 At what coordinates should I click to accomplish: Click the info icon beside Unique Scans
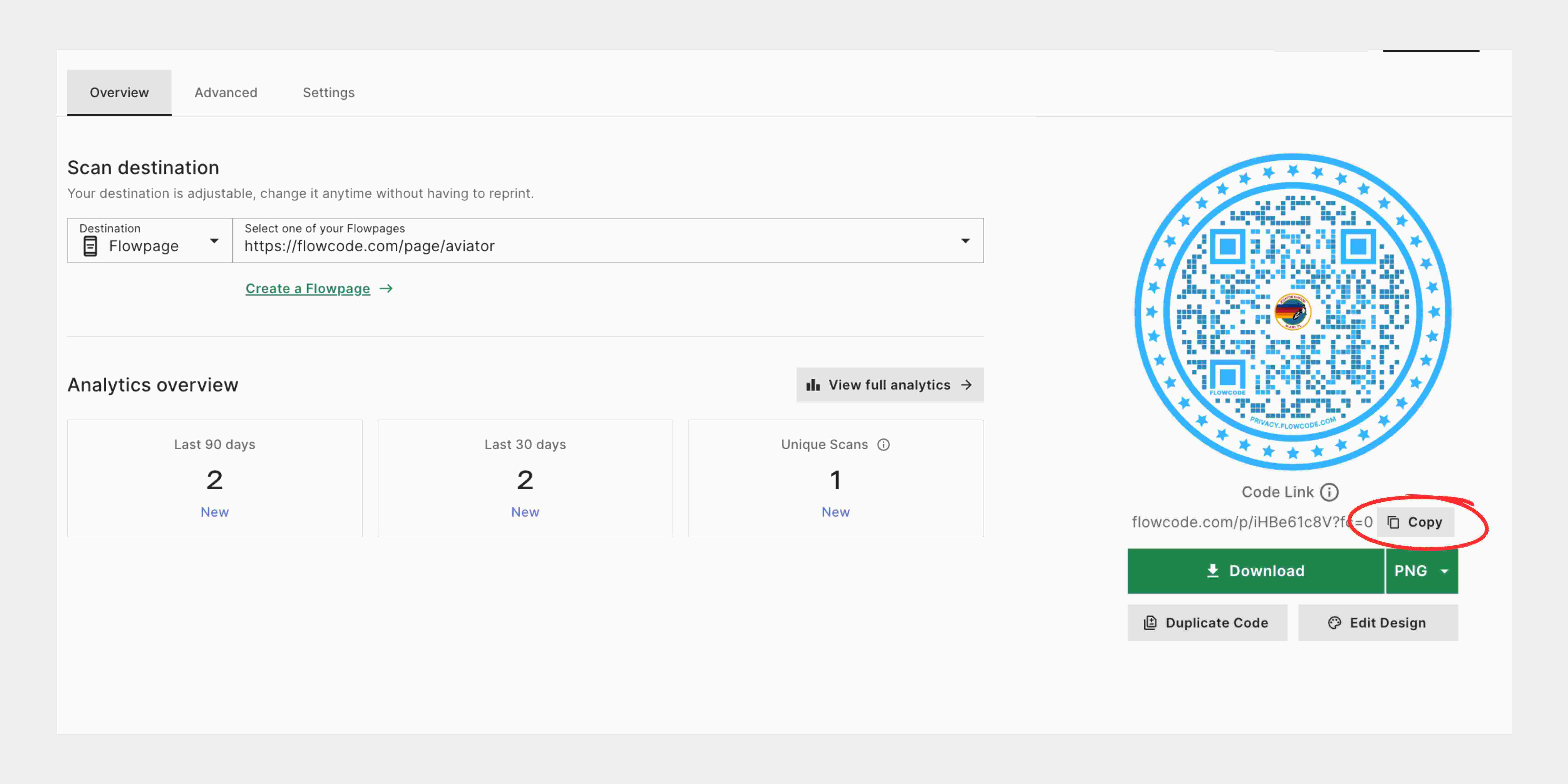coord(883,444)
